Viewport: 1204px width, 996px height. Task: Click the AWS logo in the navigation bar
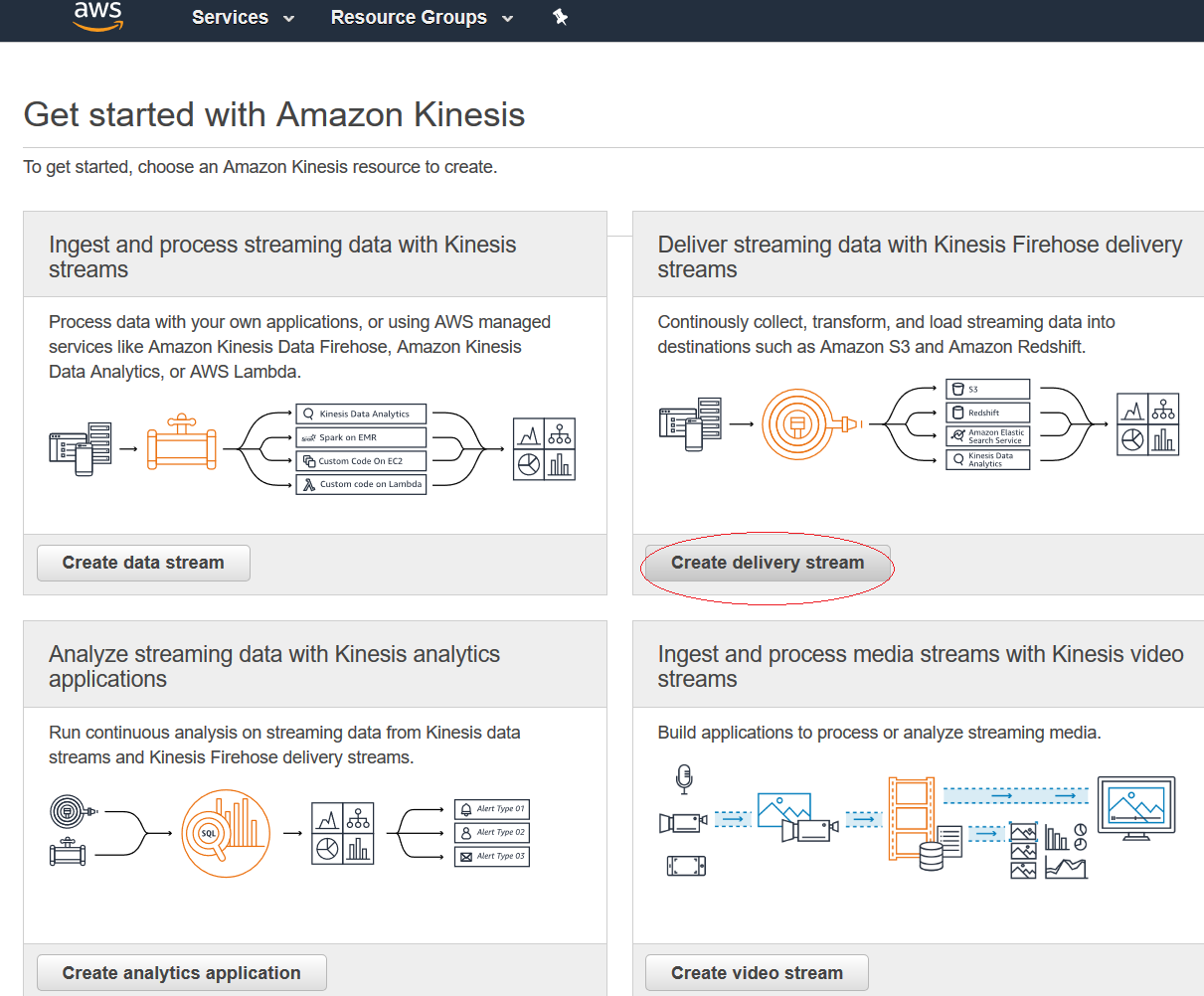tap(96, 18)
